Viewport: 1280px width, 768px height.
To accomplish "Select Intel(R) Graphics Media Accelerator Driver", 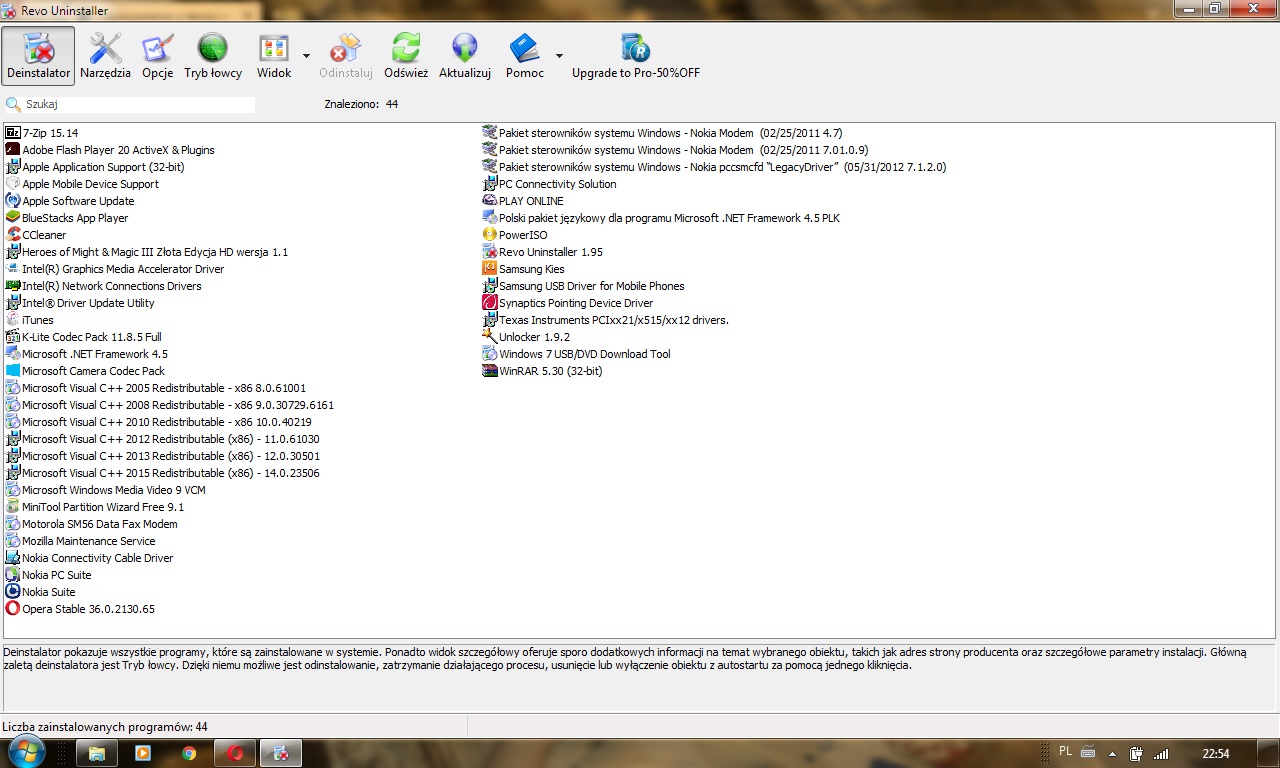I will [123, 269].
